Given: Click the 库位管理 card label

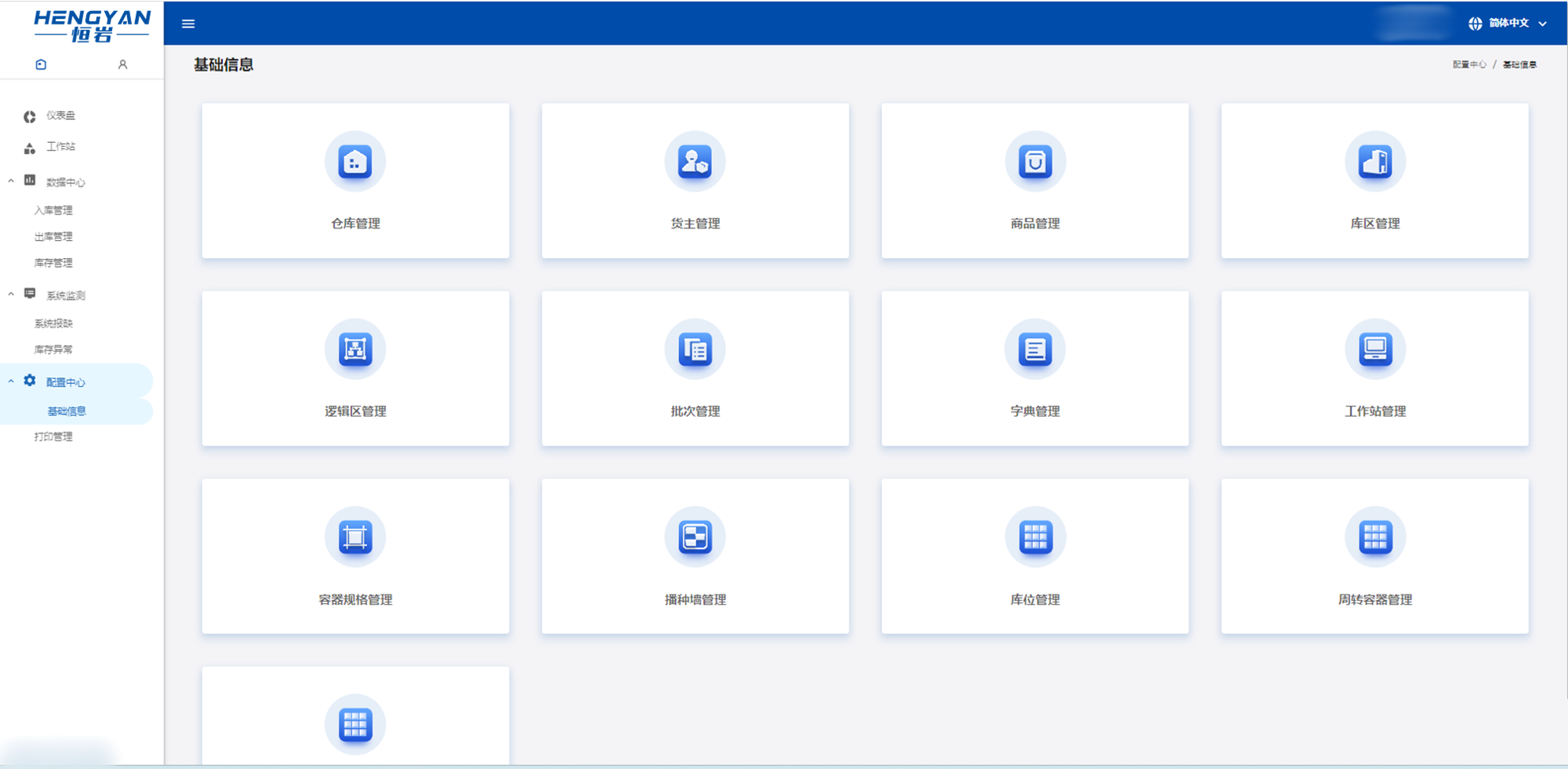Looking at the screenshot, I should pos(1035,600).
